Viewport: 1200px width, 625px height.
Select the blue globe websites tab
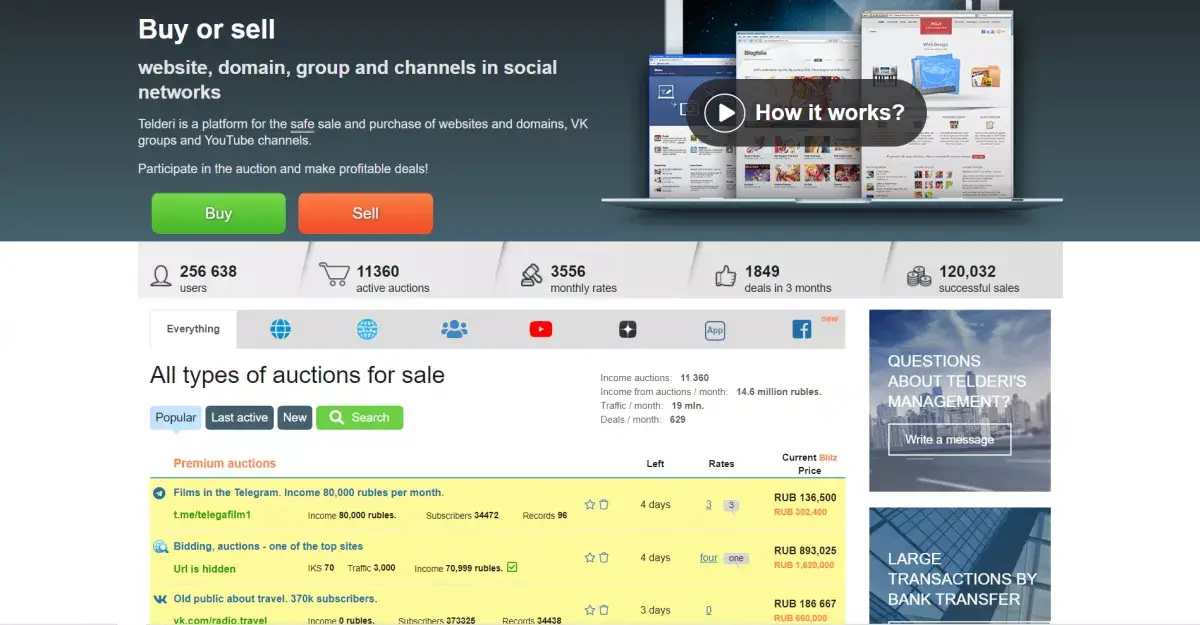point(281,329)
